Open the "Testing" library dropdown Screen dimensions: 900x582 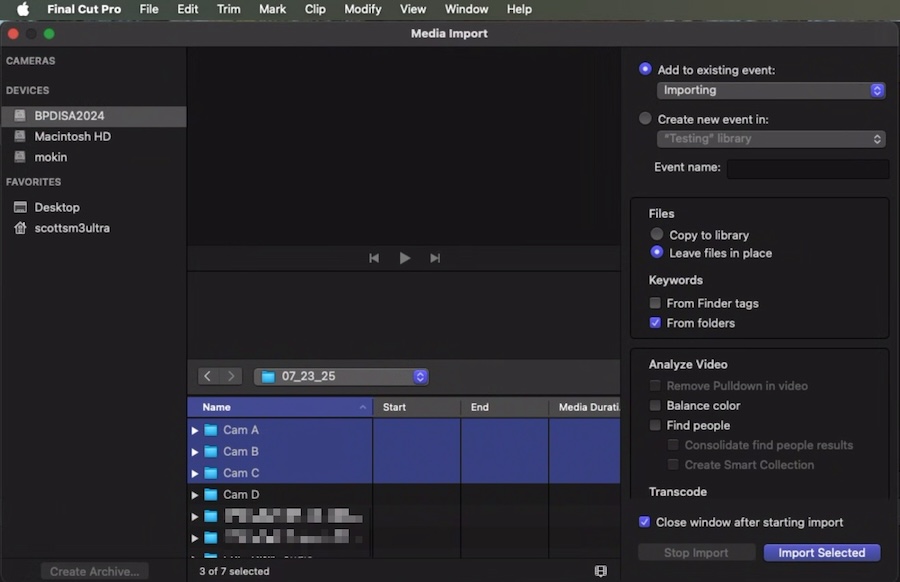(771, 139)
